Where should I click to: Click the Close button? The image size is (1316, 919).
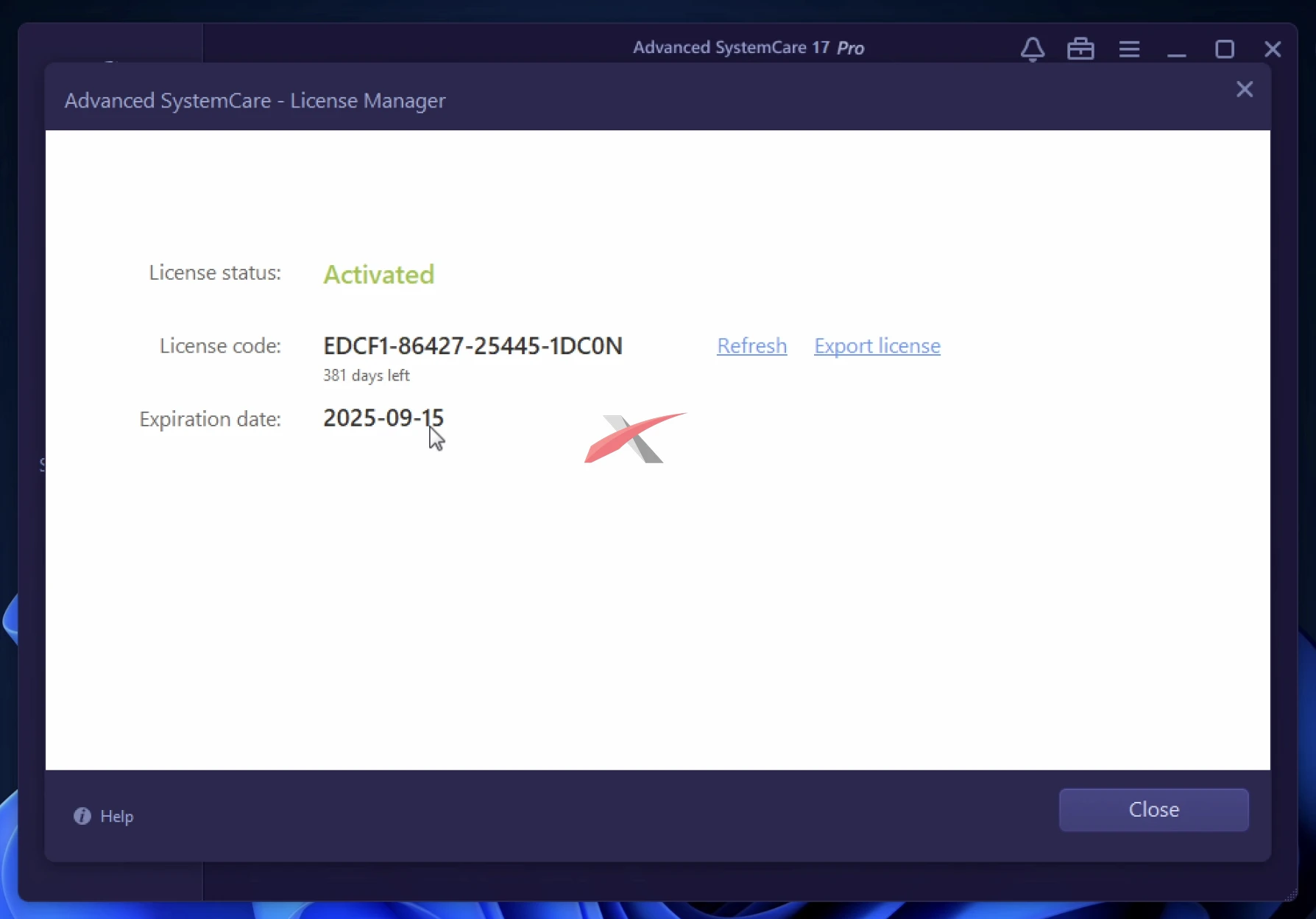(1153, 809)
